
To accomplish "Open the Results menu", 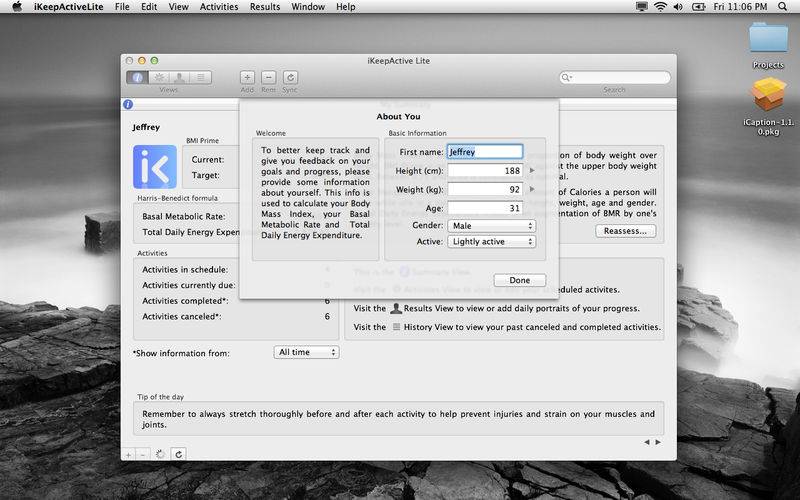I will 265,7.
